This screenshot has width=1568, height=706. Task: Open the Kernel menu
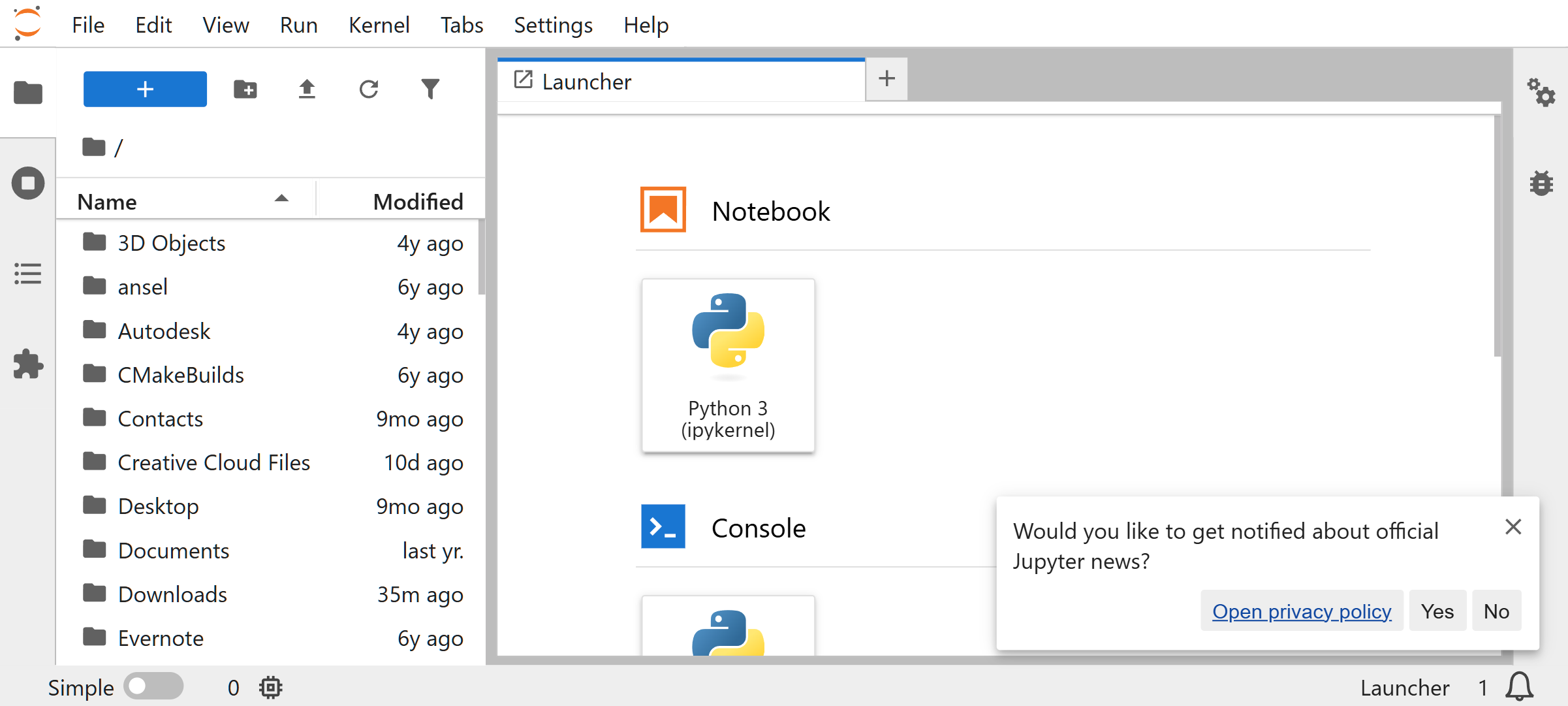click(379, 25)
